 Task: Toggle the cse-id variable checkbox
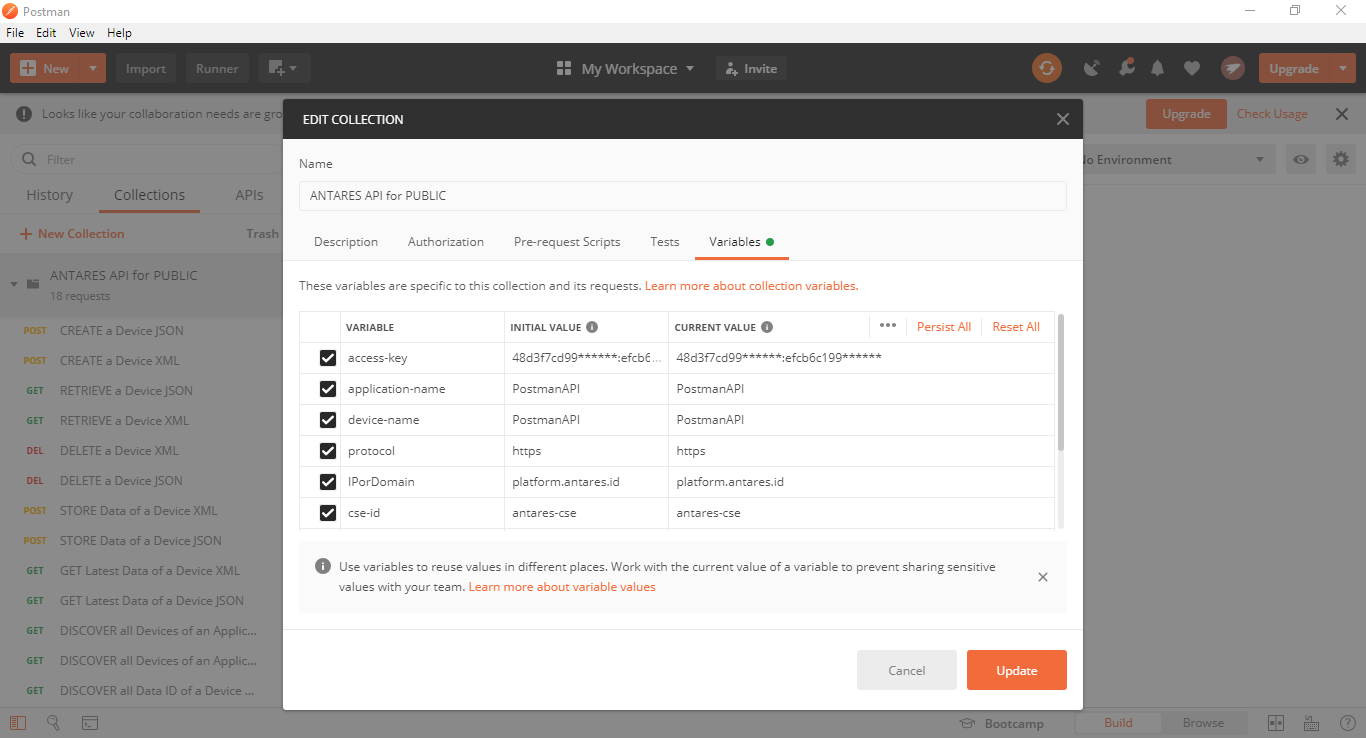pos(327,513)
